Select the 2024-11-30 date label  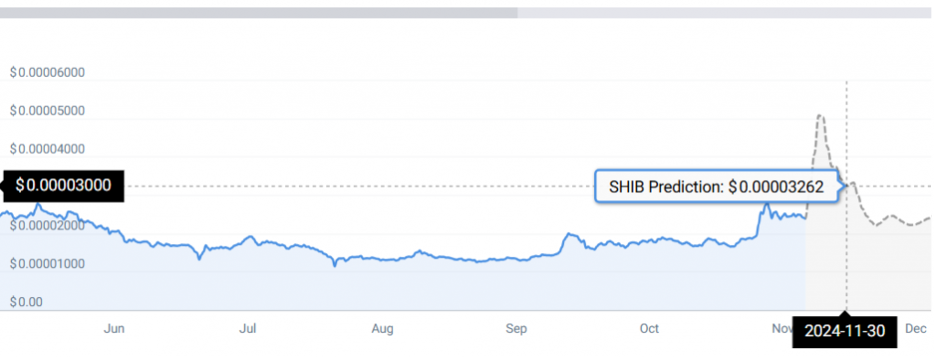click(845, 331)
